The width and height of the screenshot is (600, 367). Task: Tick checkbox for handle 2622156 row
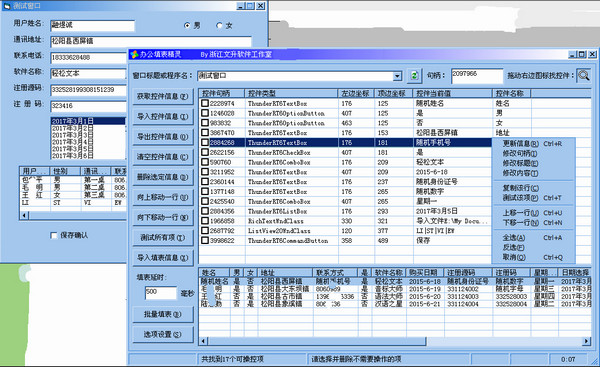click(x=205, y=152)
